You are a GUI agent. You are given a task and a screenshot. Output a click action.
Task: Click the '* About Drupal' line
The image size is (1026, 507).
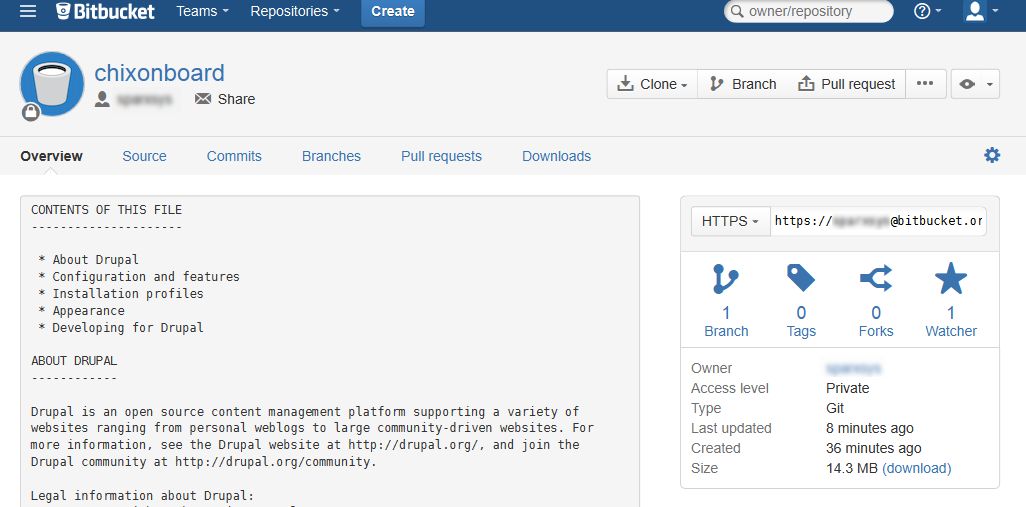tap(88, 260)
